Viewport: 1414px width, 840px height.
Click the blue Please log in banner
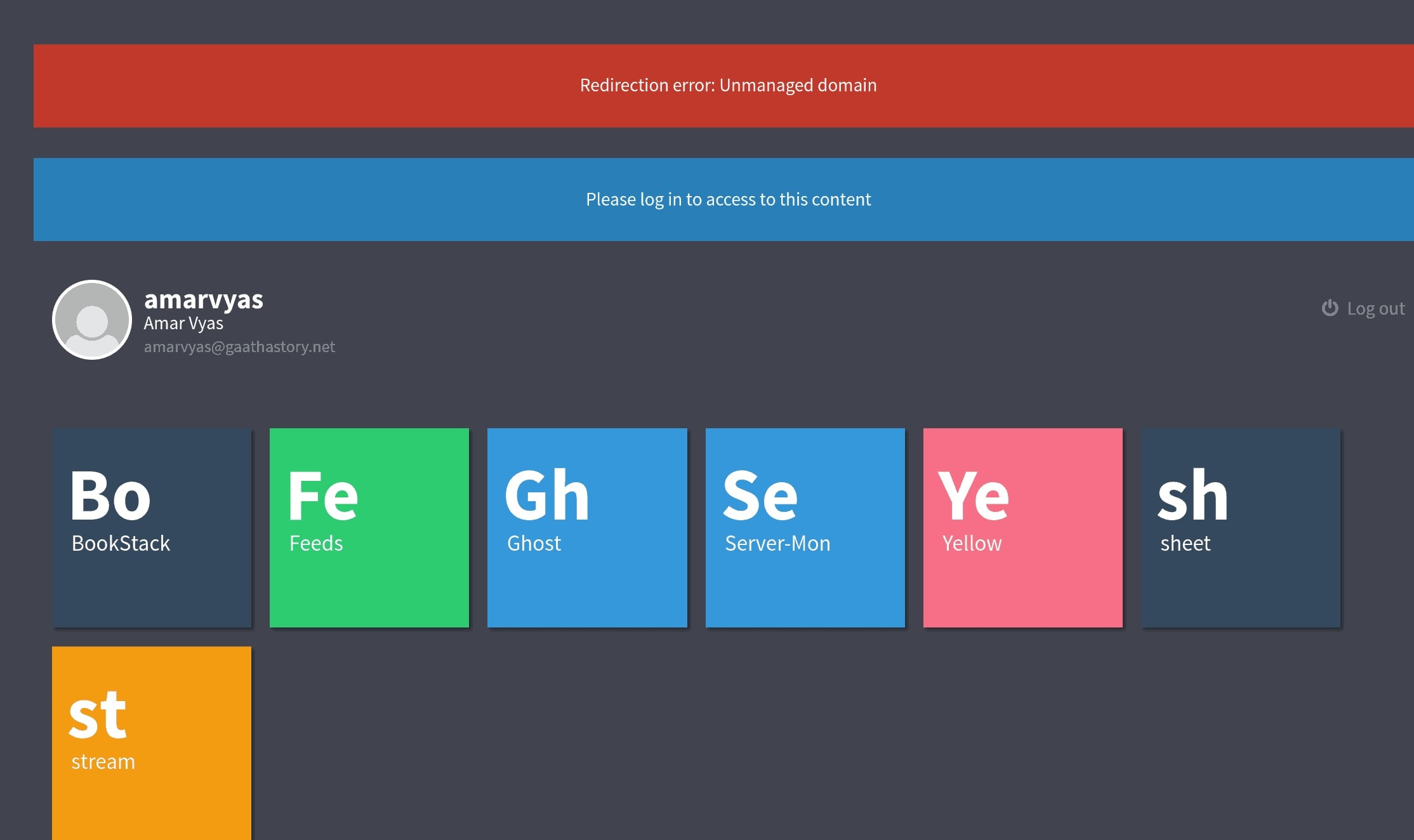coord(724,199)
